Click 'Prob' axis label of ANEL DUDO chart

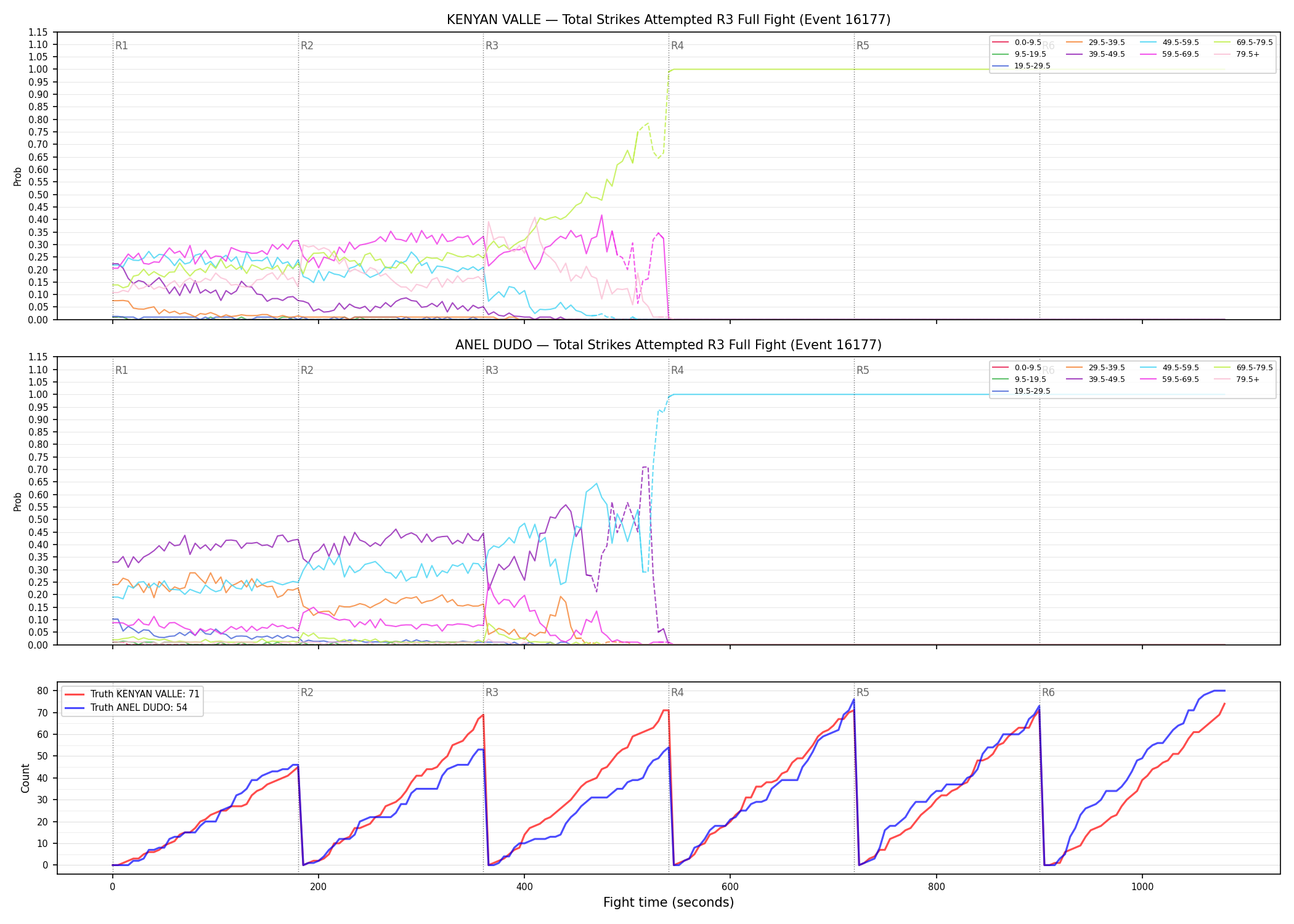18,501
